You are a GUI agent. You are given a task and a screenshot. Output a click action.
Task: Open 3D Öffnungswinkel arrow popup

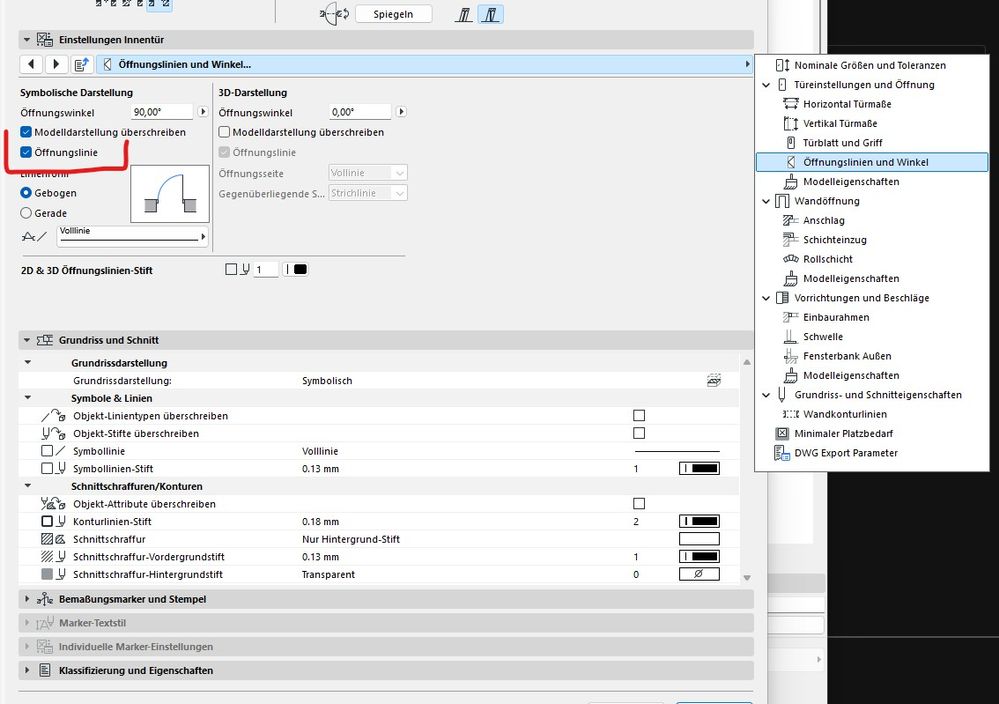(x=401, y=111)
